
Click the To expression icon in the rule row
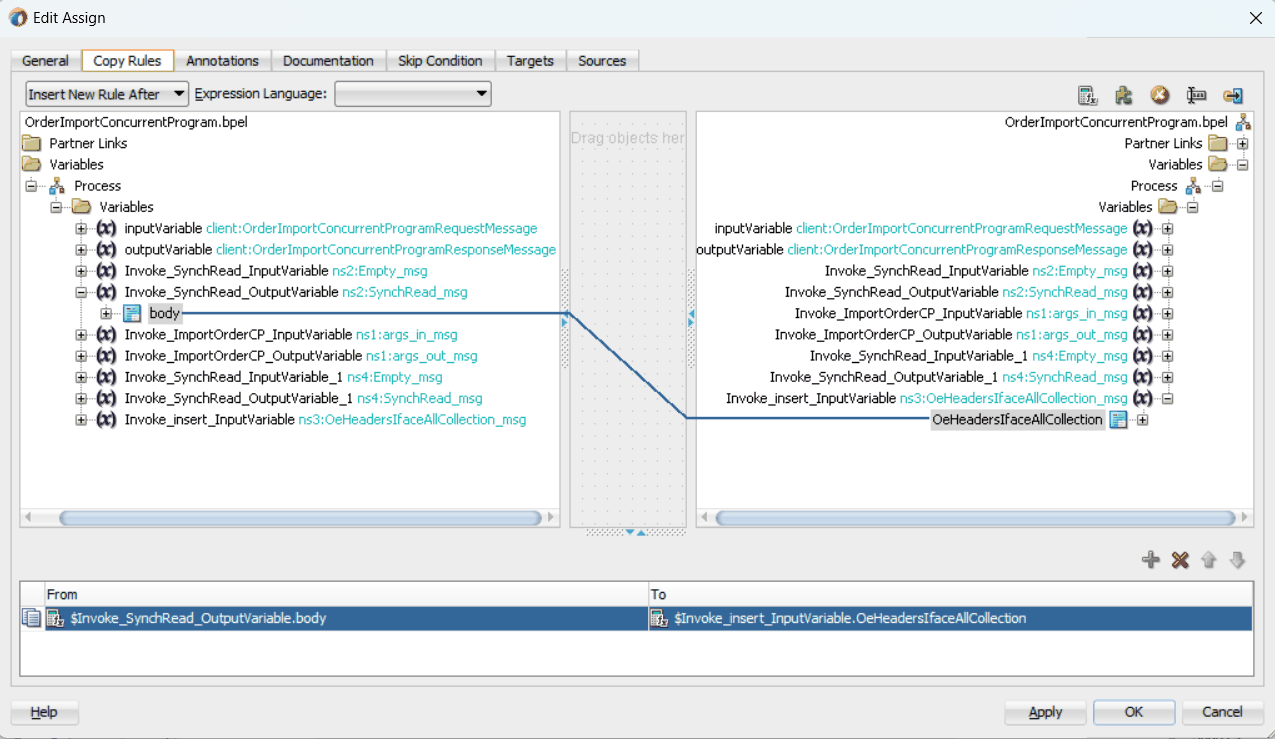click(x=660, y=619)
